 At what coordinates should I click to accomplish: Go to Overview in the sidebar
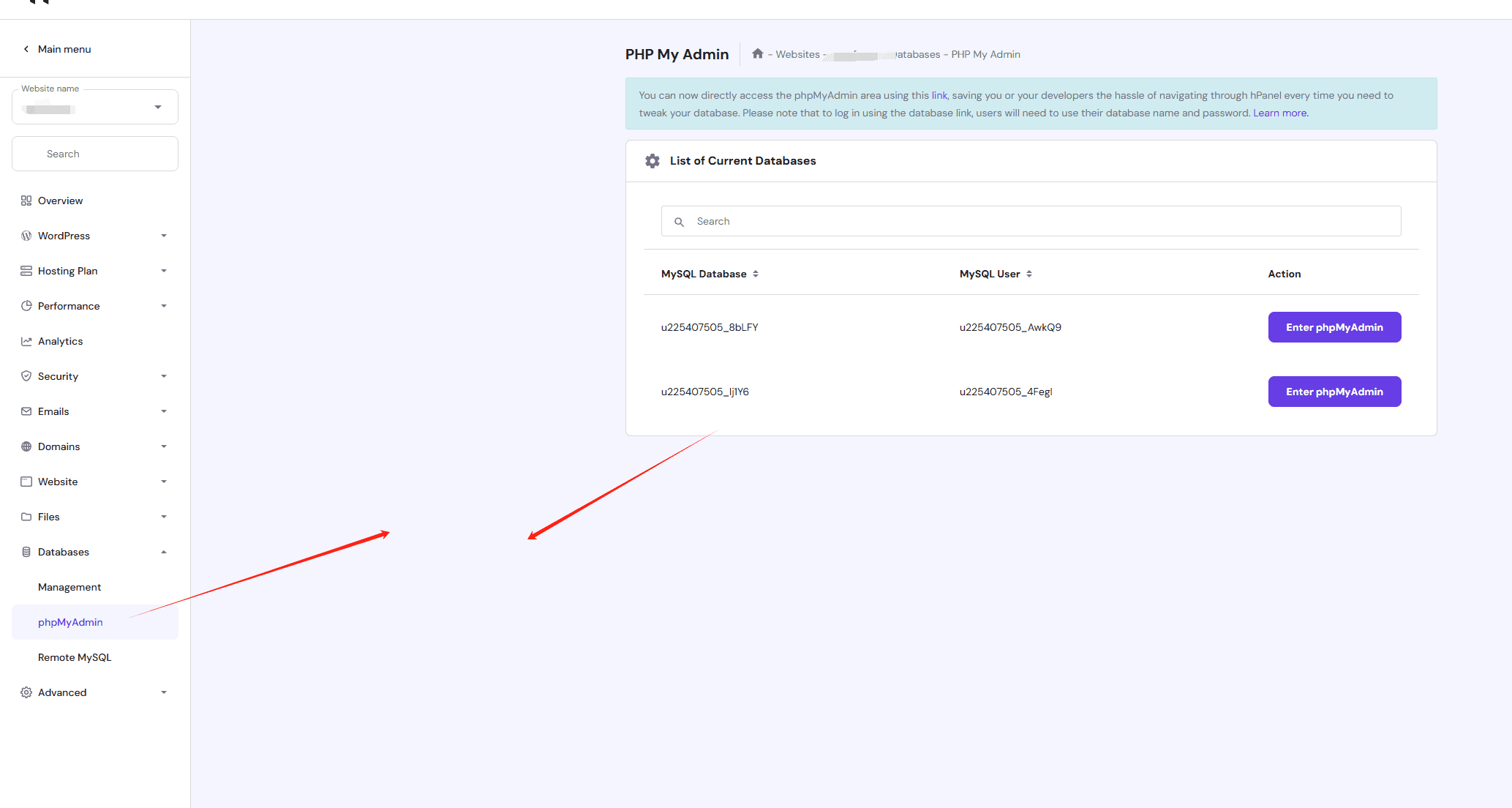(x=60, y=201)
